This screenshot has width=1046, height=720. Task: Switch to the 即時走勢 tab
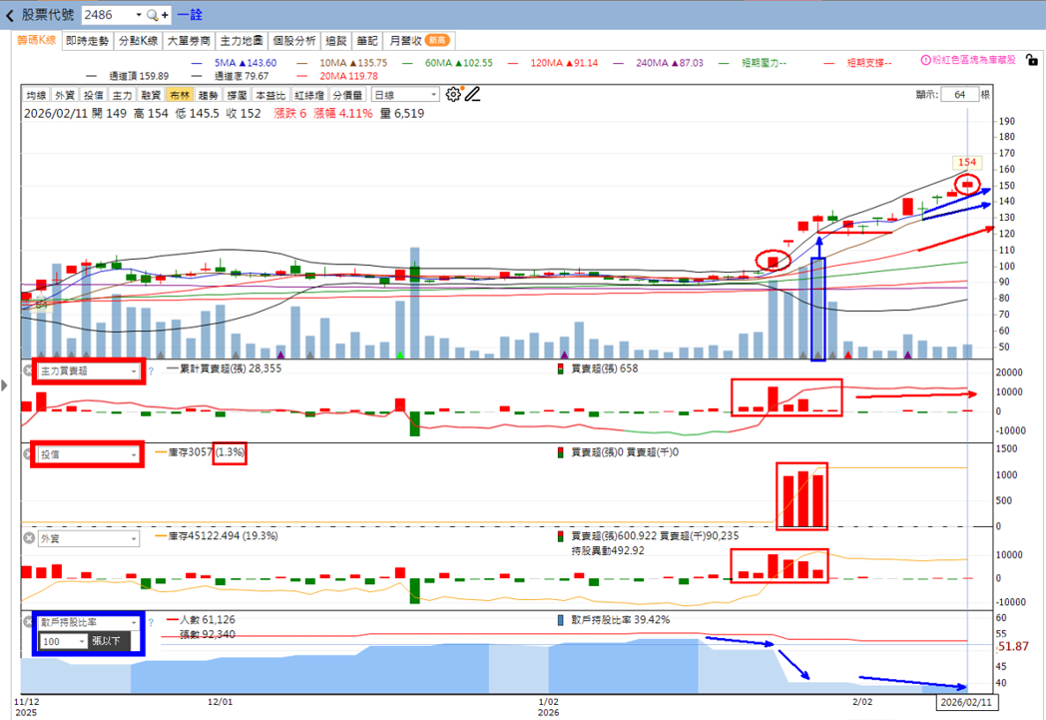click(x=87, y=41)
